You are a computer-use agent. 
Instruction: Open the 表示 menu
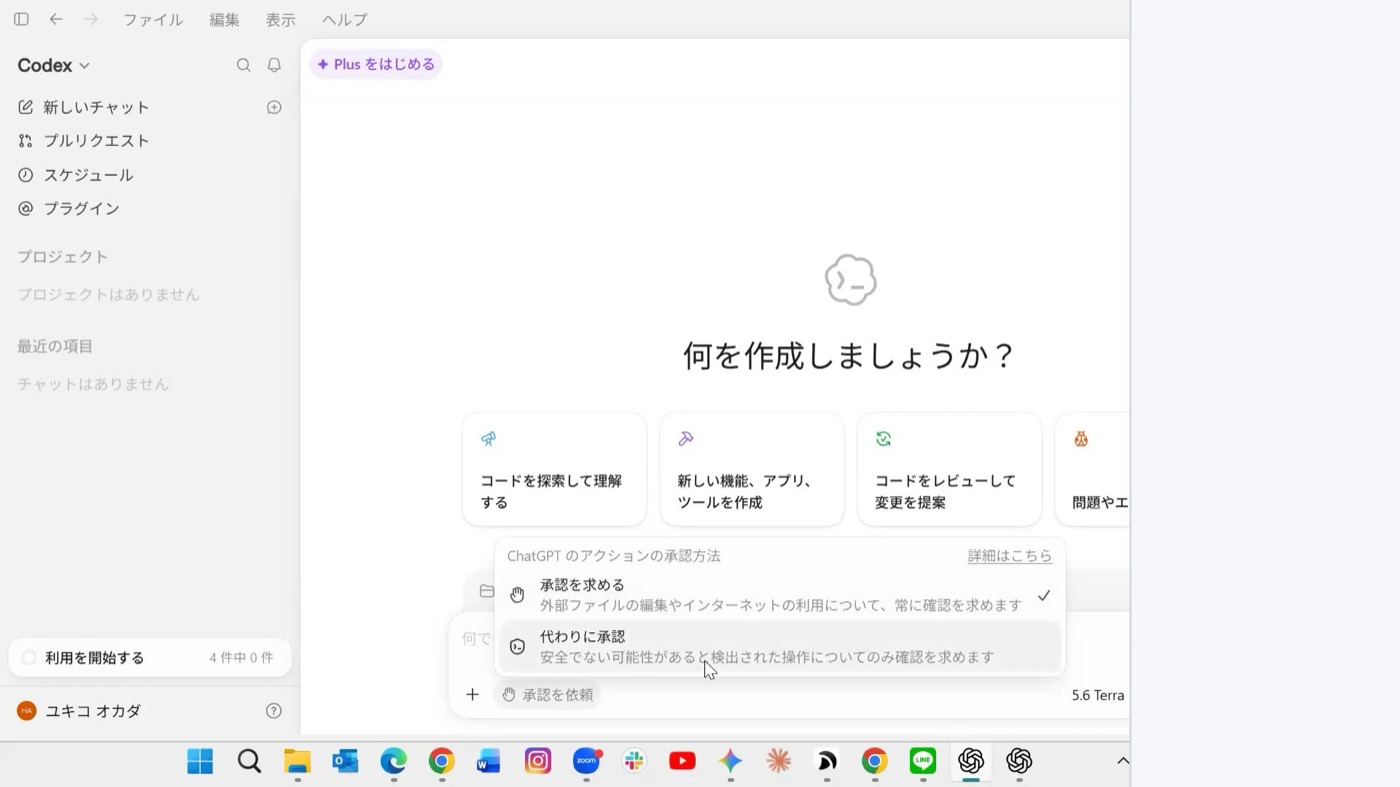[x=281, y=20]
